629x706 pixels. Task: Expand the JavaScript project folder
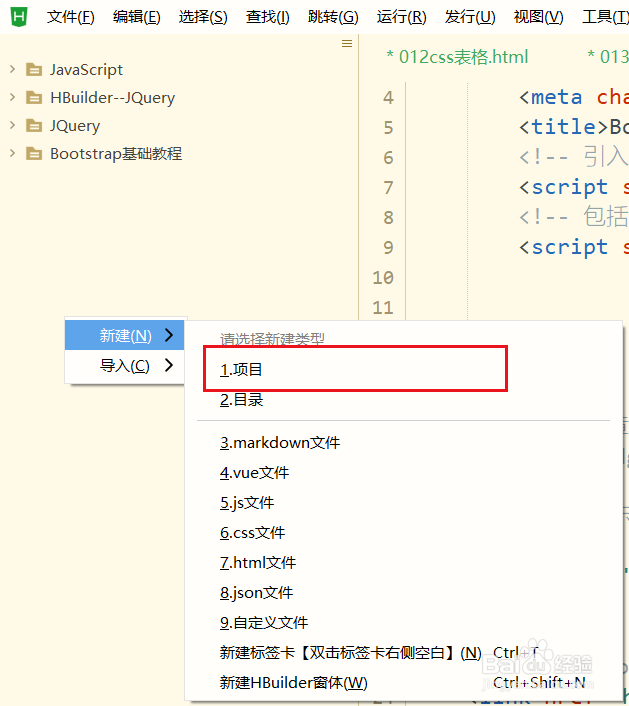pyautogui.click(x=13, y=69)
